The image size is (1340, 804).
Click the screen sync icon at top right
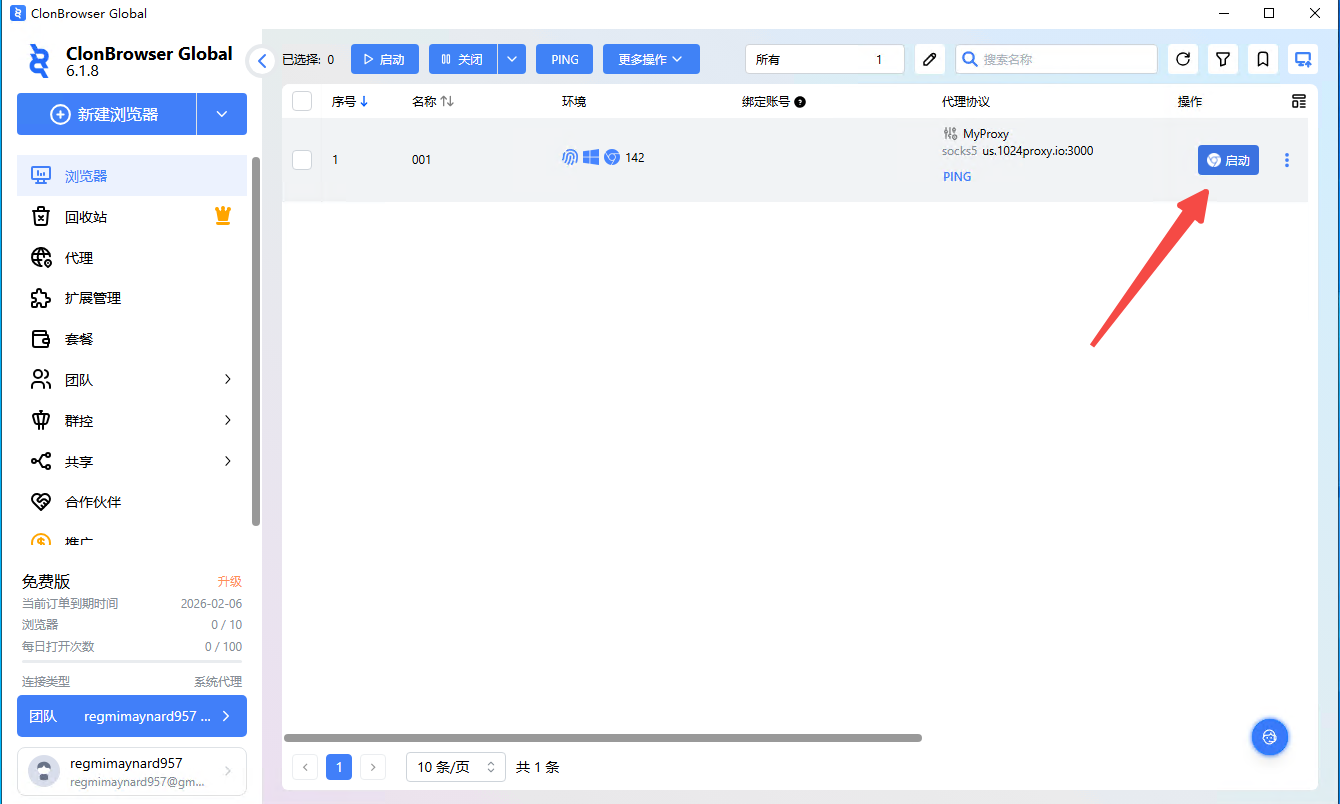[1303, 59]
